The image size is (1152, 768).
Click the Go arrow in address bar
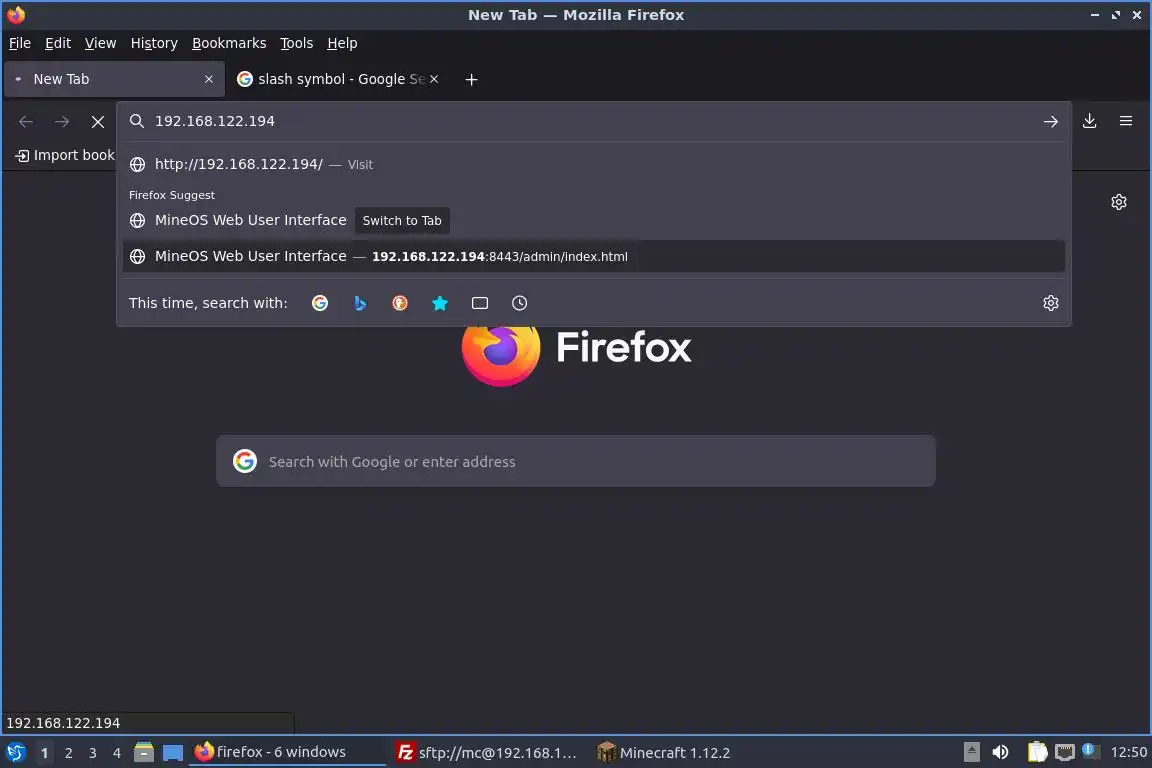coord(1051,121)
